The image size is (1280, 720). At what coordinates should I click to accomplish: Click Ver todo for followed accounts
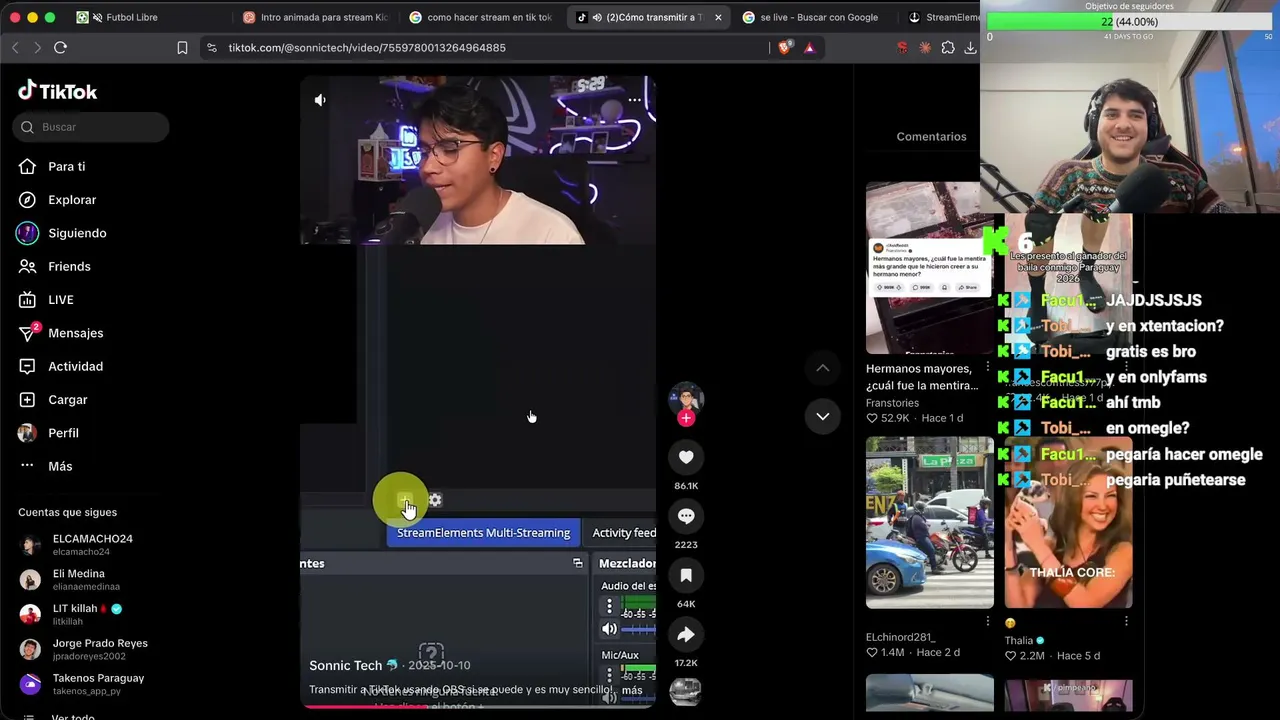coord(73,716)
